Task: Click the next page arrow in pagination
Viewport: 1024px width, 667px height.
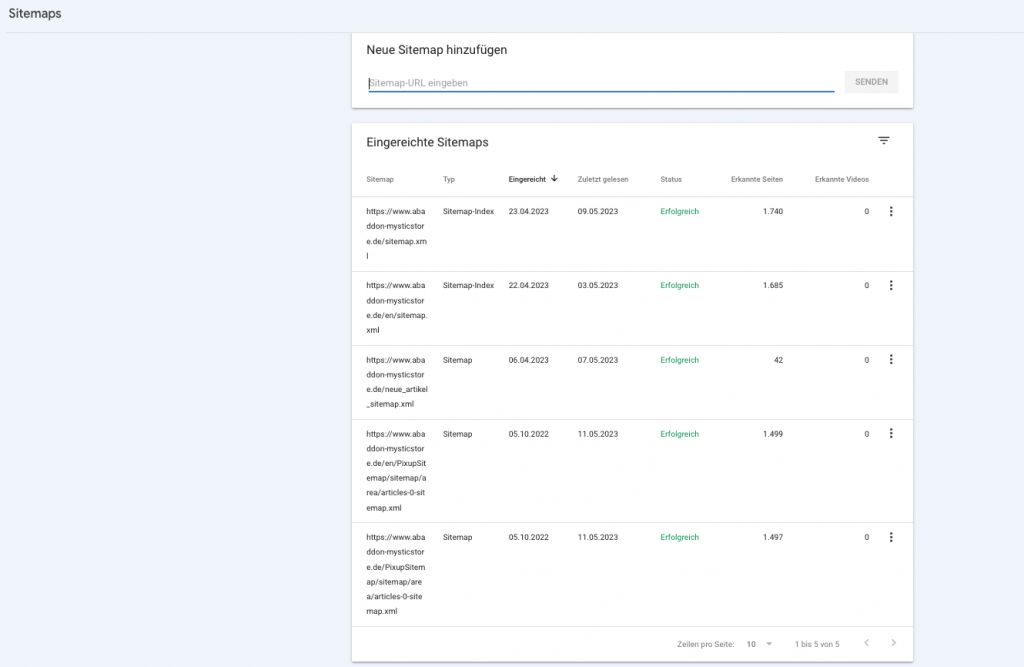Action: pos(893,643)
